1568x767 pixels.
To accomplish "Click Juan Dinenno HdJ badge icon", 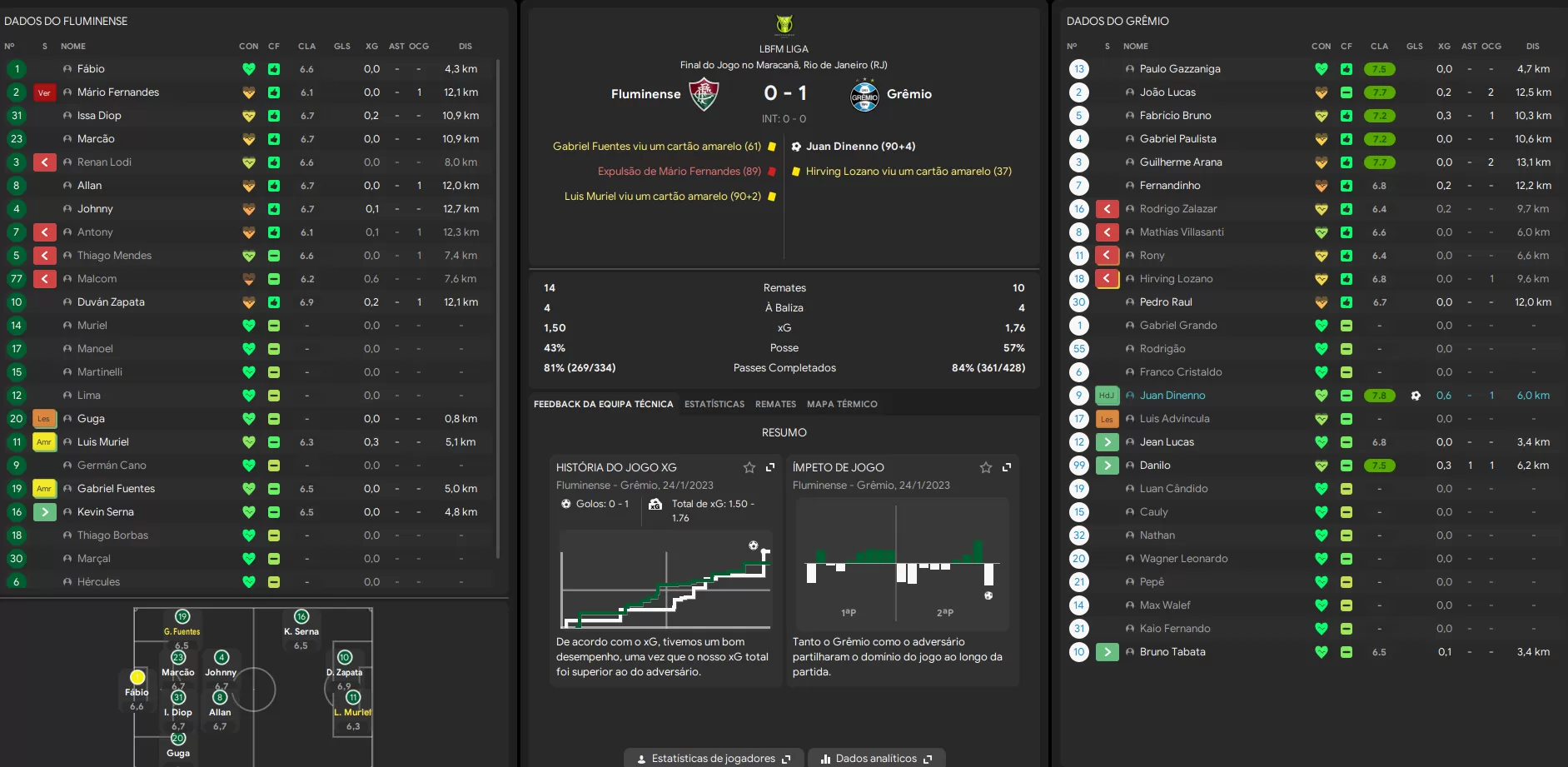I will click(1107, 396).
